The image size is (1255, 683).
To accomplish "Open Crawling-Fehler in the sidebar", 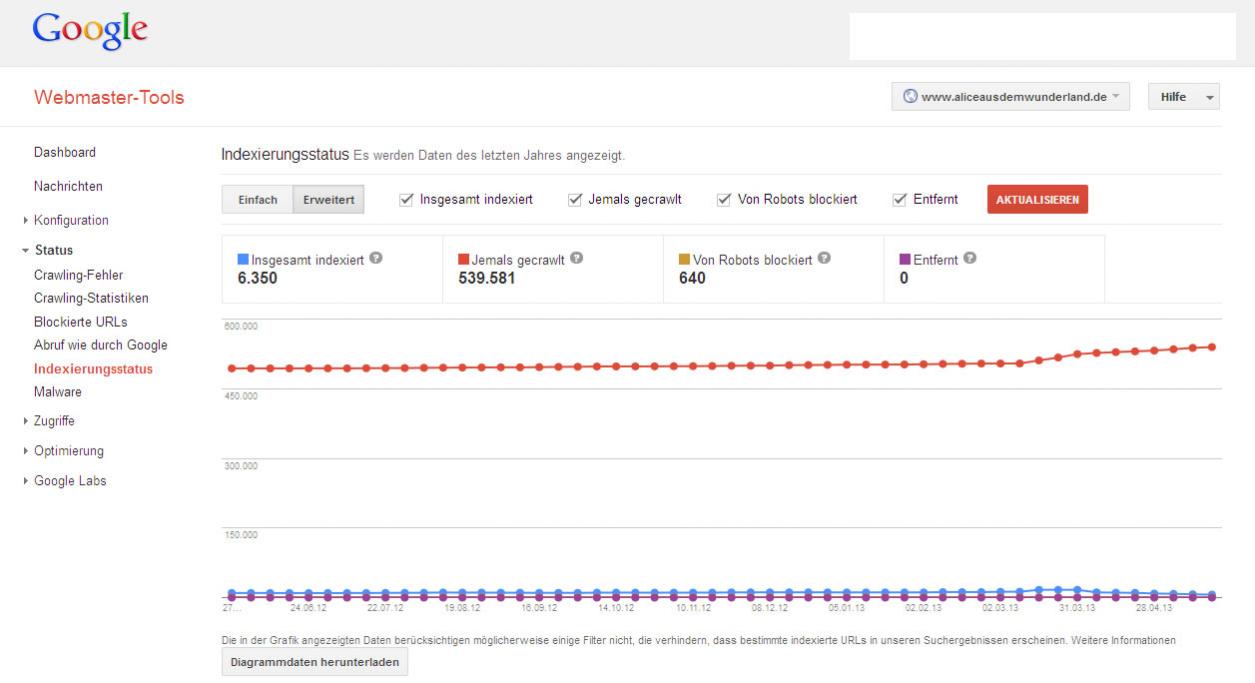I will (79, 275).
